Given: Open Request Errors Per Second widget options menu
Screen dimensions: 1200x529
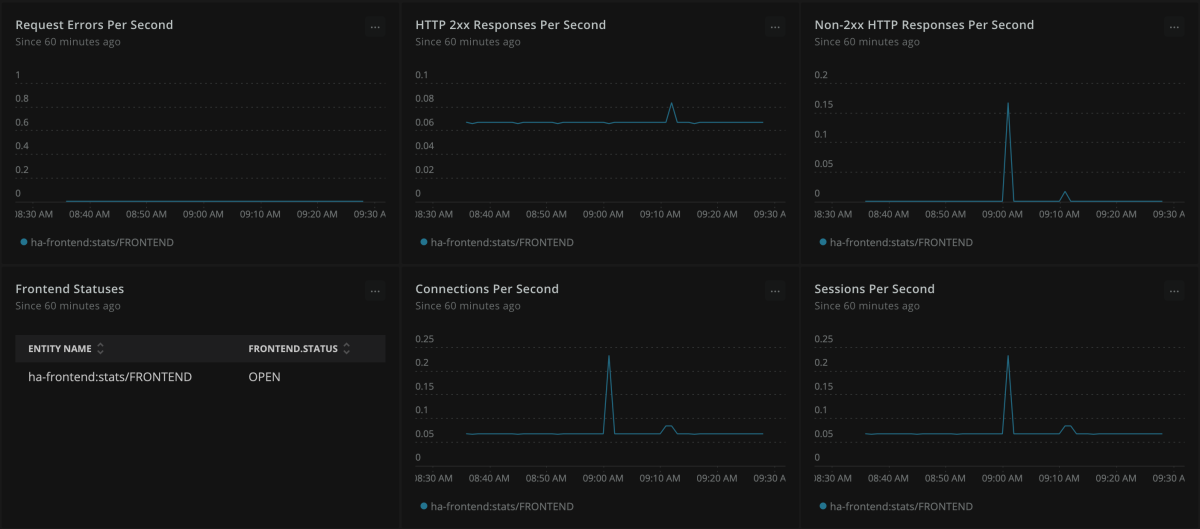Looking at the screenshot, I should 375,28.
